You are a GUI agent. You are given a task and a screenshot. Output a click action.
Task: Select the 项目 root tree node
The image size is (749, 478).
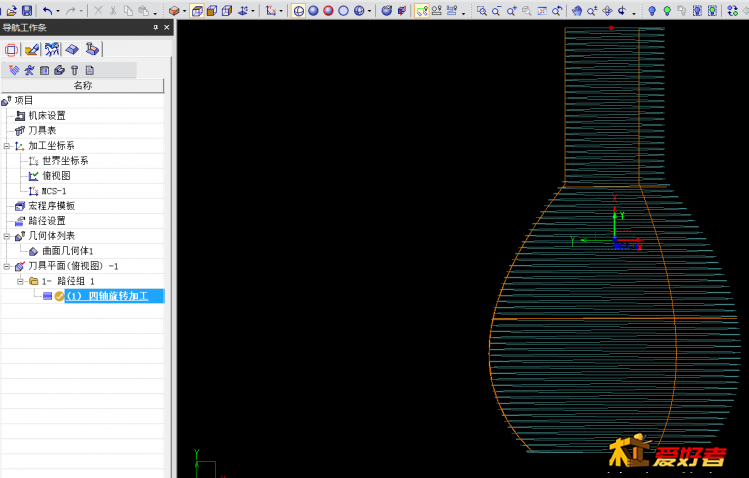pyautogui.click(x=24, y=100)
